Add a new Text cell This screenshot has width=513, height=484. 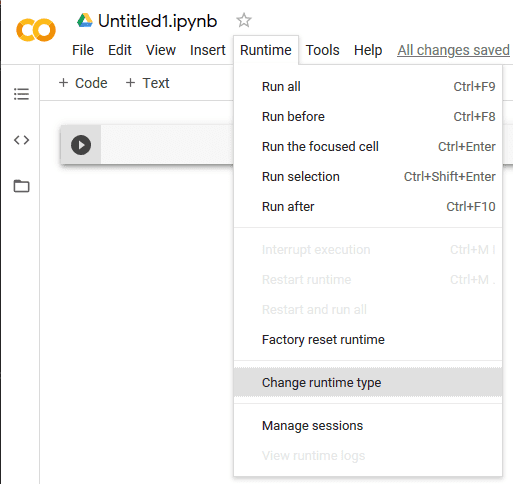(x=147, y=83)
